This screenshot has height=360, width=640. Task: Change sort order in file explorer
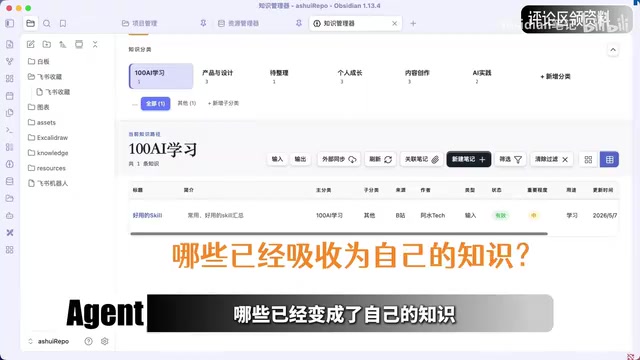(x=63, y=44)
